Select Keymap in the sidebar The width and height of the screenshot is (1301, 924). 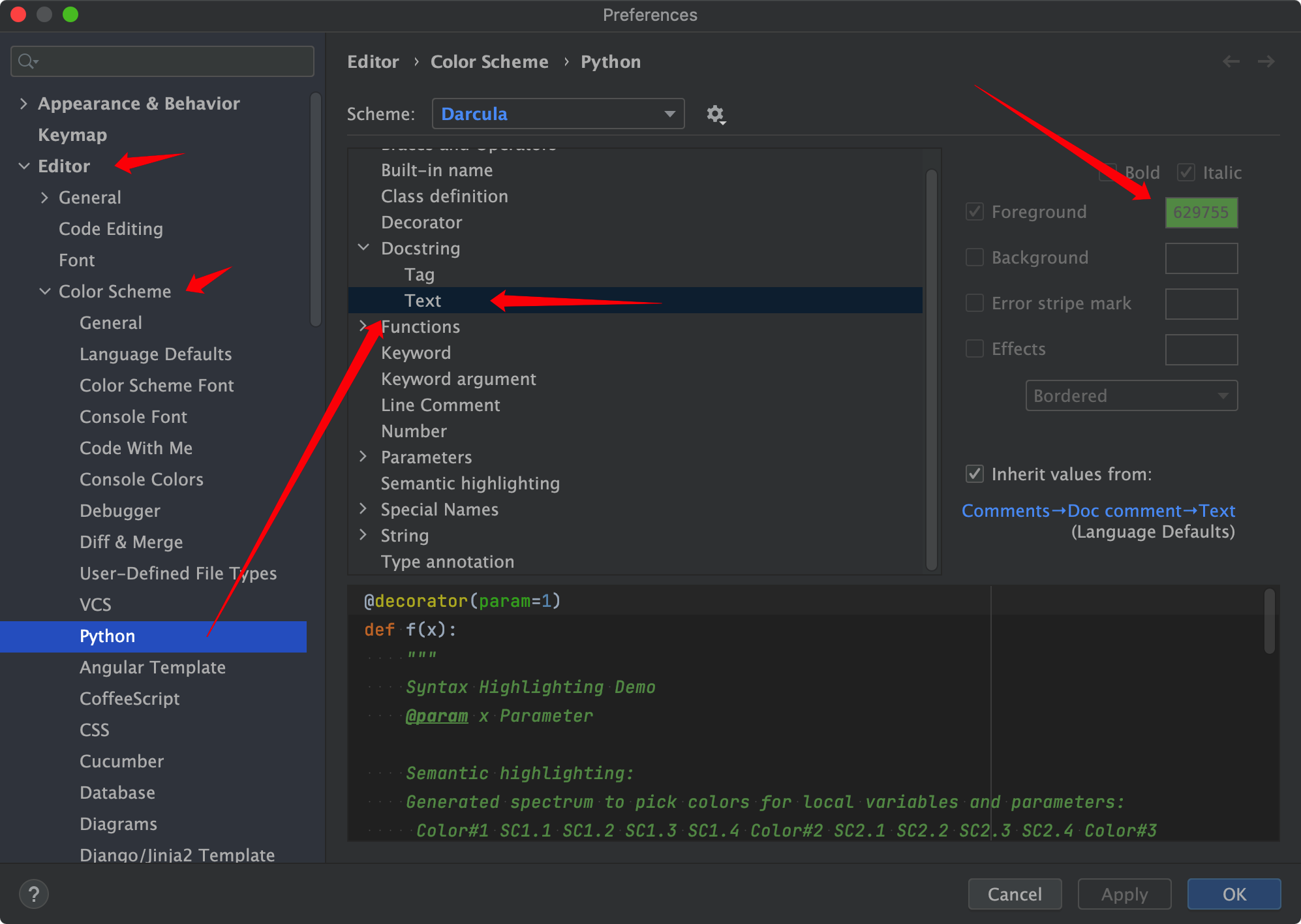pos(72,135)
